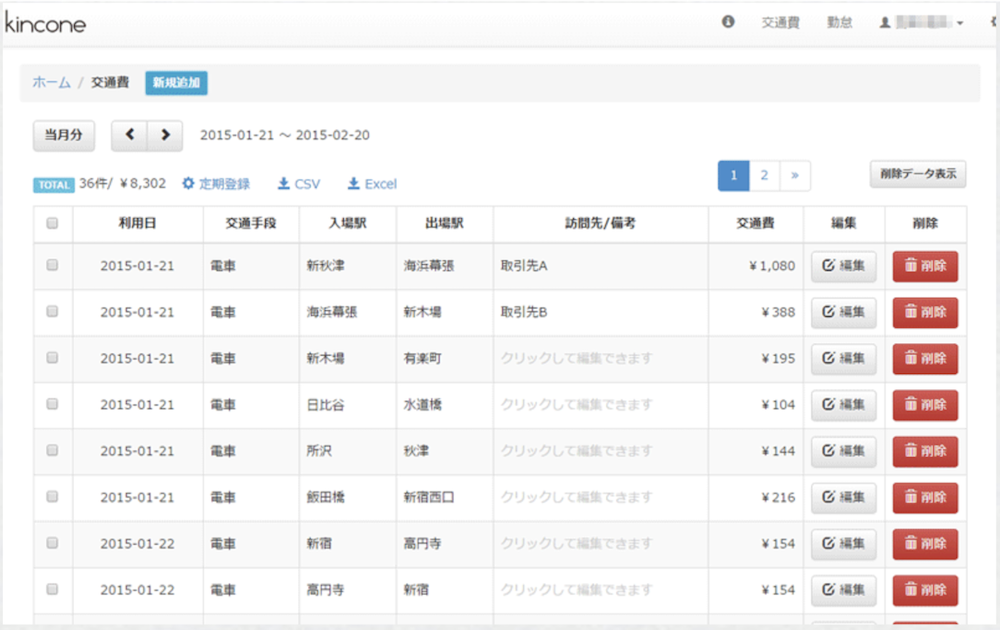Click the pencil 編集 icon on the 取引先A row
Viewport: 1000px width, 630px height.
point(830,266)
